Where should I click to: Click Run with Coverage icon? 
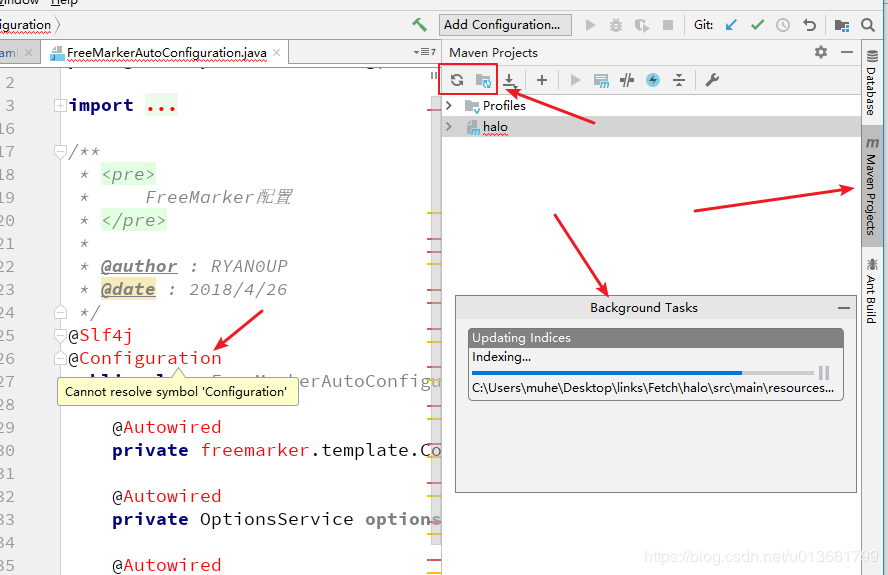point(642,25)
